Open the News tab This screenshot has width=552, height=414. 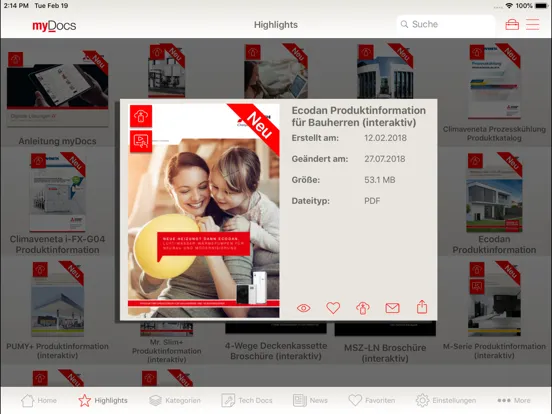click(x=310, y=400)
